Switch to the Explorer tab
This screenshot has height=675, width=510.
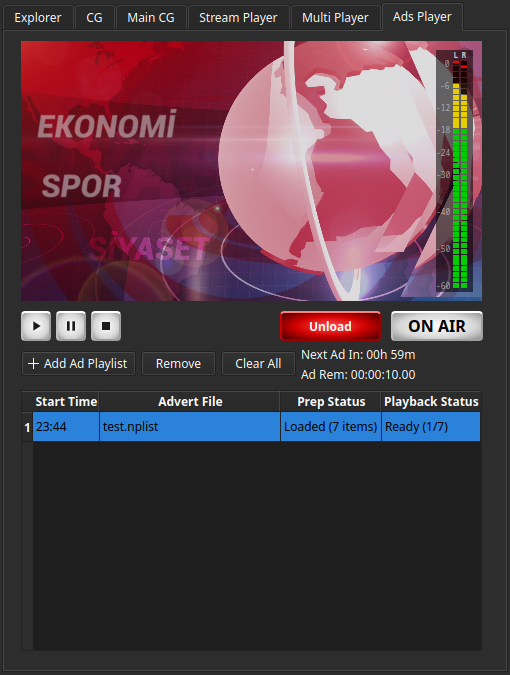point(38,18)
